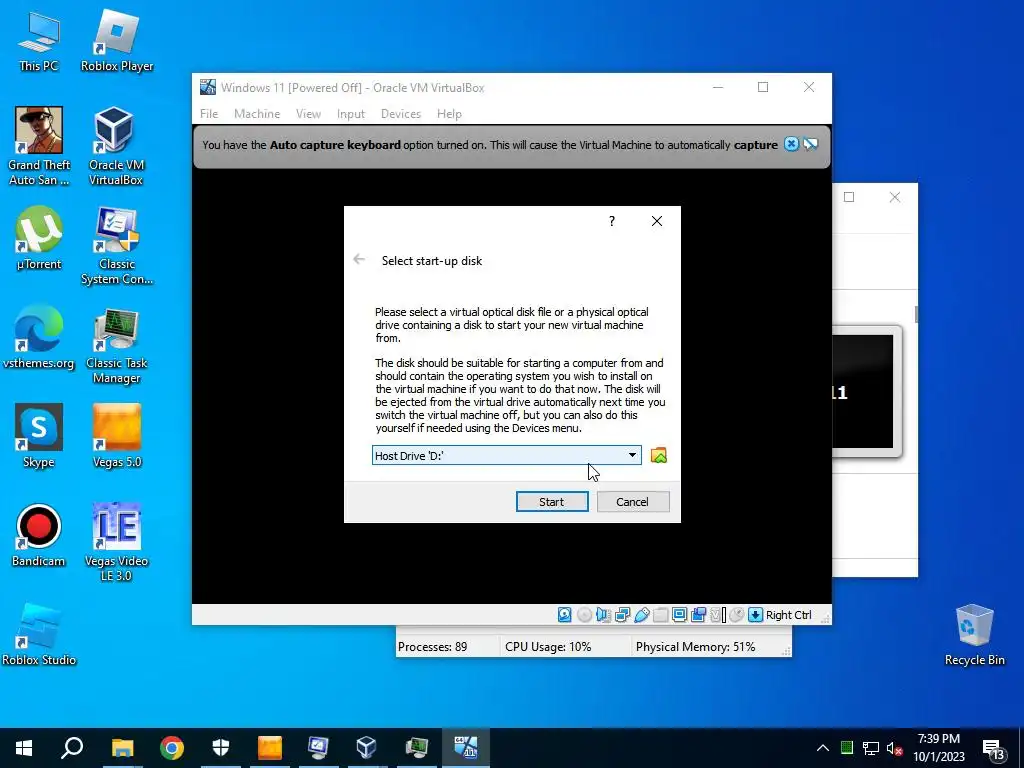Viewport: 1024px width, 768px height.
Task: Click the Windows 11 VM taskbar icon
Action: click(466, 748)
